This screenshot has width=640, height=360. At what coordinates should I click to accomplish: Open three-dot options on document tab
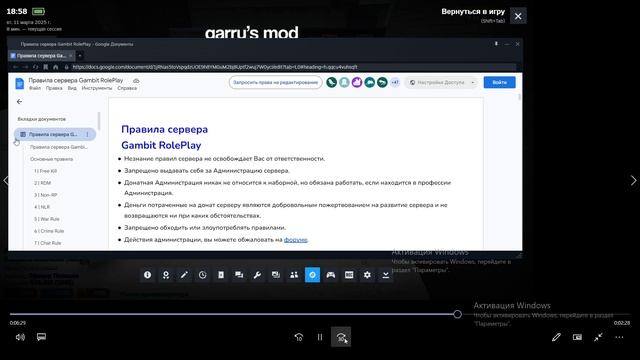point(87,134)
